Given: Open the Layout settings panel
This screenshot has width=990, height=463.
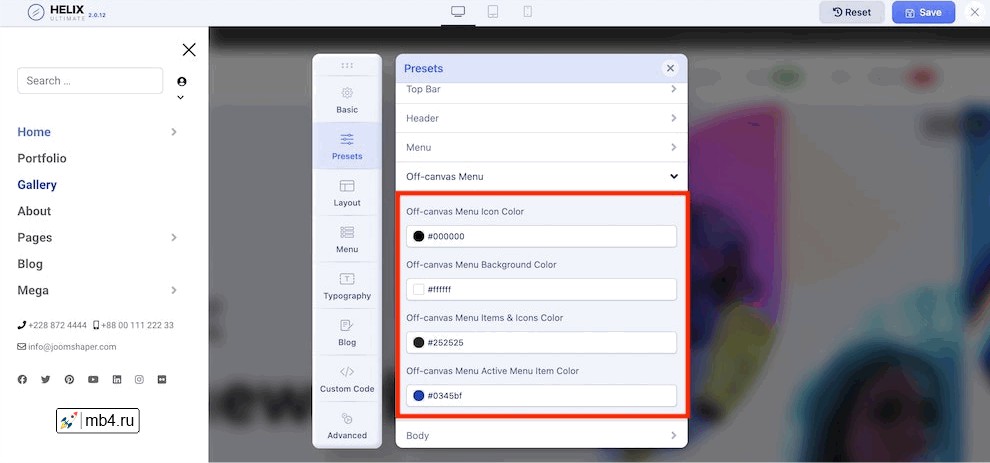Looking at the screenshot, I should 347,193.
